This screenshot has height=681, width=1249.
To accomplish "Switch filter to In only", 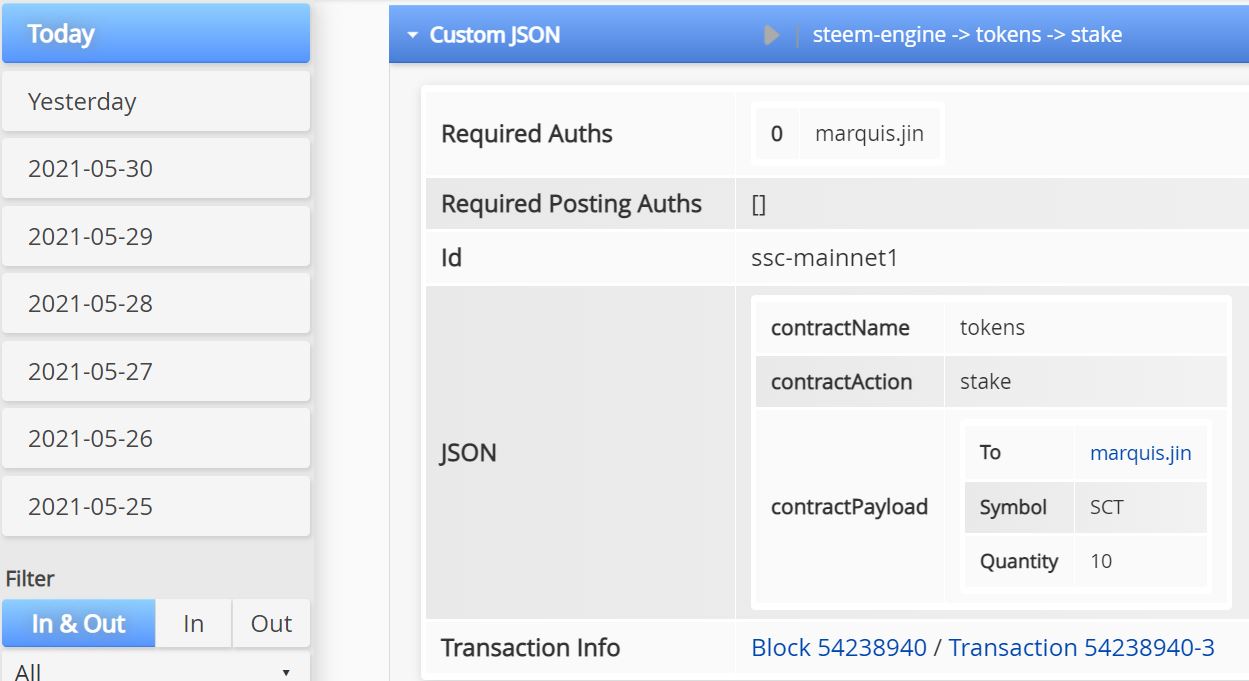I will point(193,623).
